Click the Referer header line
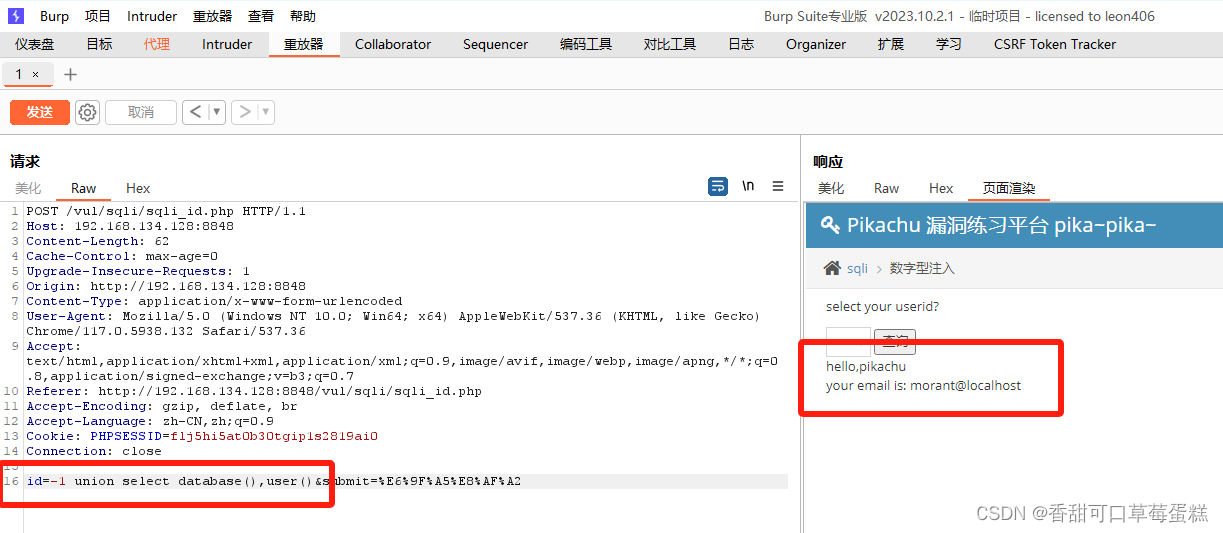The image size is (1223, 533). (x=254, y=391)
